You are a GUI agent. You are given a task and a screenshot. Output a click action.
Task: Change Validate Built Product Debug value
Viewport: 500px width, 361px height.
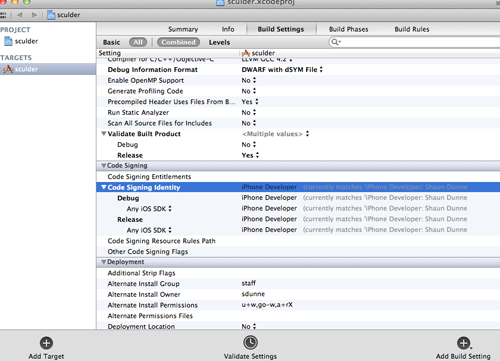coord(249,145)
